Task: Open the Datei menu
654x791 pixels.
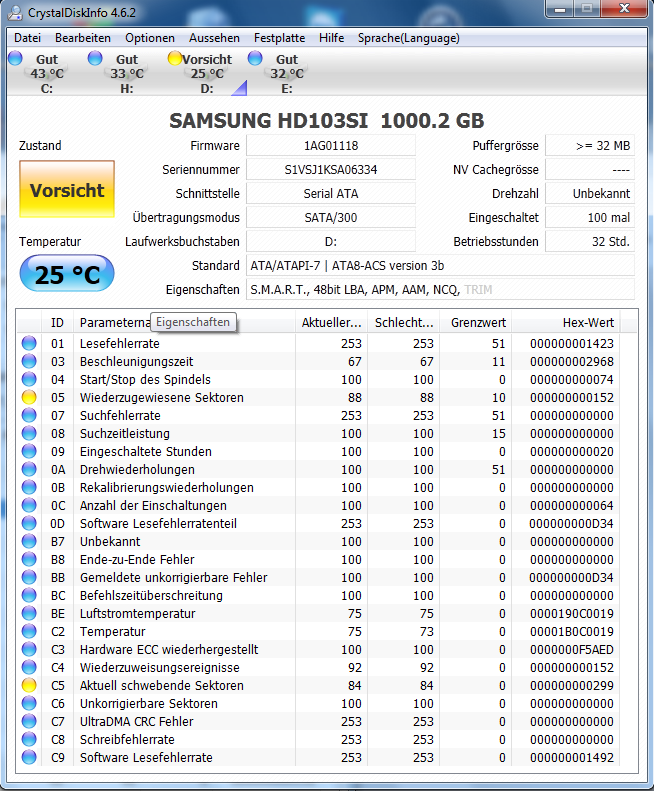Action: (27, 38)
